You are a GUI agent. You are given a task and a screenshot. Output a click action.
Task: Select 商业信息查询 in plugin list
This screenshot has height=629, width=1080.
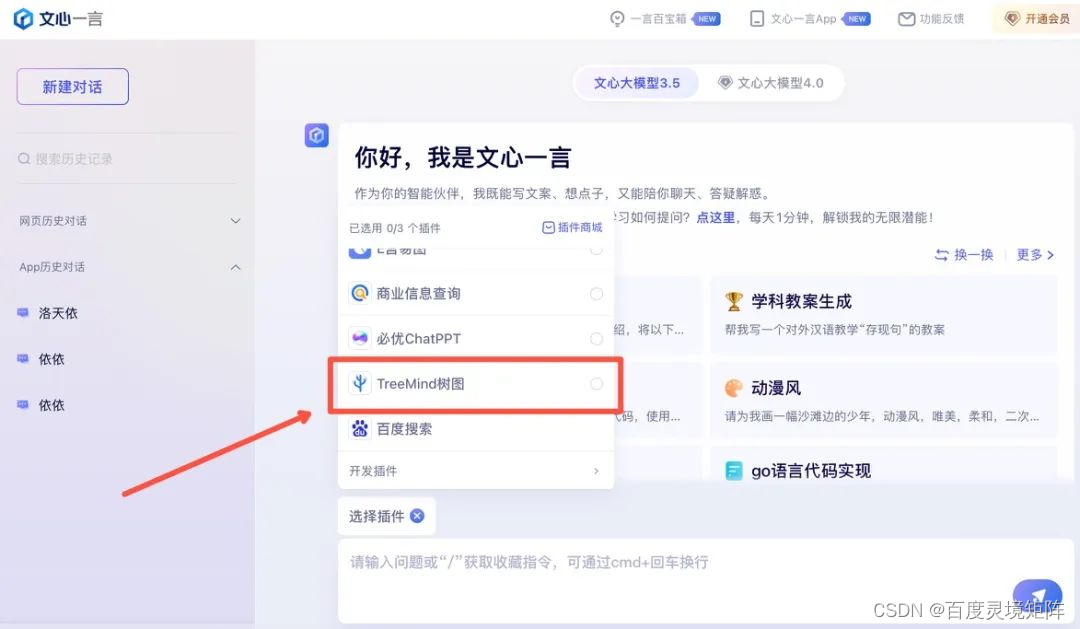(476, 293)
